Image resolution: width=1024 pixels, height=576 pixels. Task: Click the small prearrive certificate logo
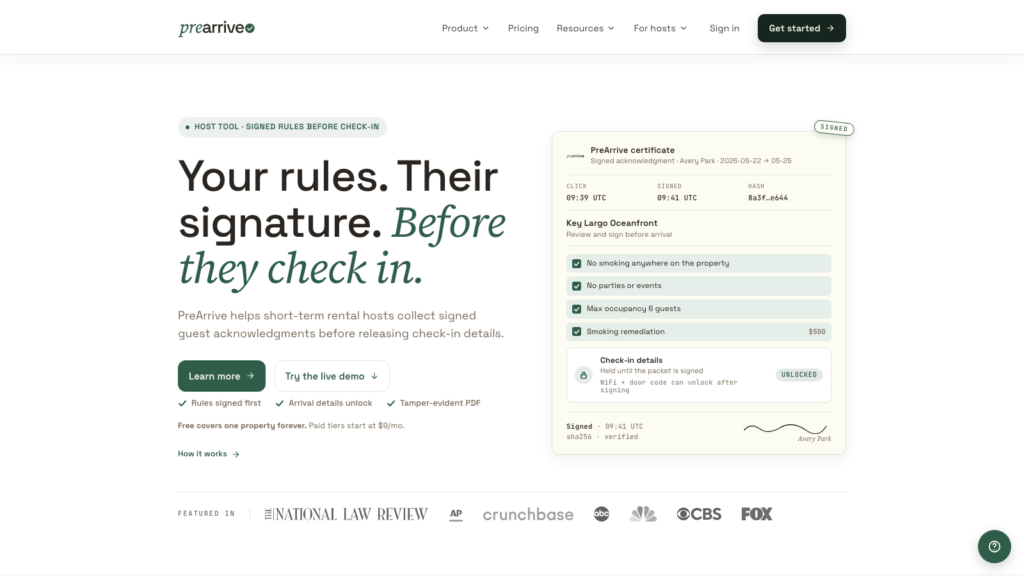(575, 155)
